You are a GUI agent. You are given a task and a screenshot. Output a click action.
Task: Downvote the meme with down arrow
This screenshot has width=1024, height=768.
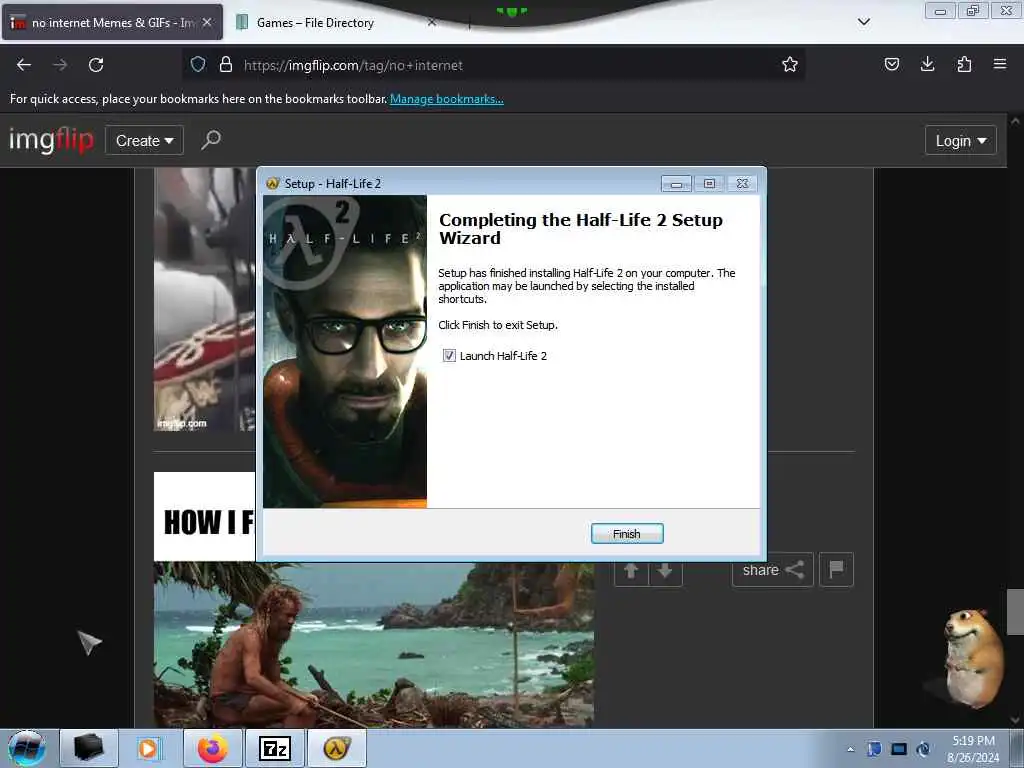665,571
